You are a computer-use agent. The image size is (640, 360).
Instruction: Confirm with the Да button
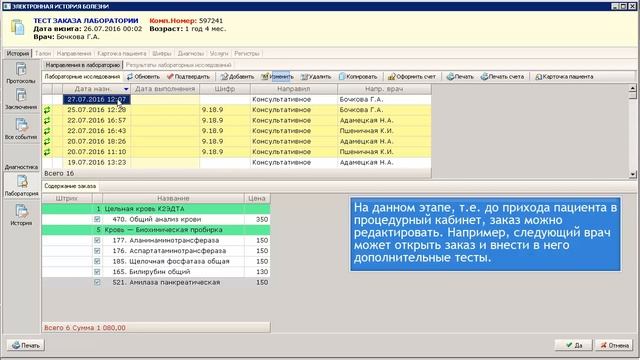click(573, 345)
